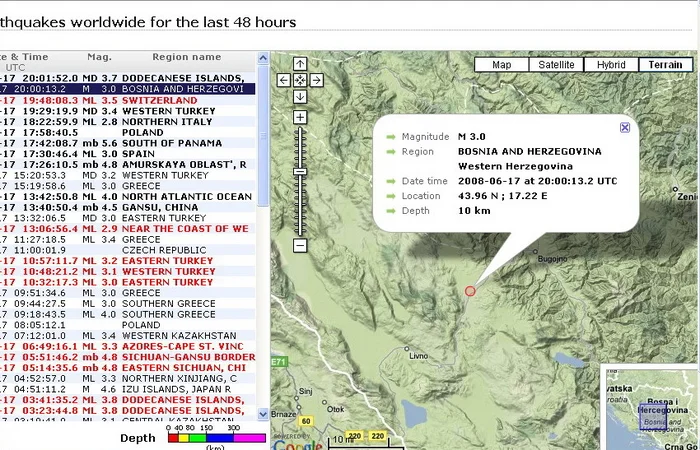Viewport: 700px width, 450px height.
Task: Sort by the Mag. column header
Action: 100,57
